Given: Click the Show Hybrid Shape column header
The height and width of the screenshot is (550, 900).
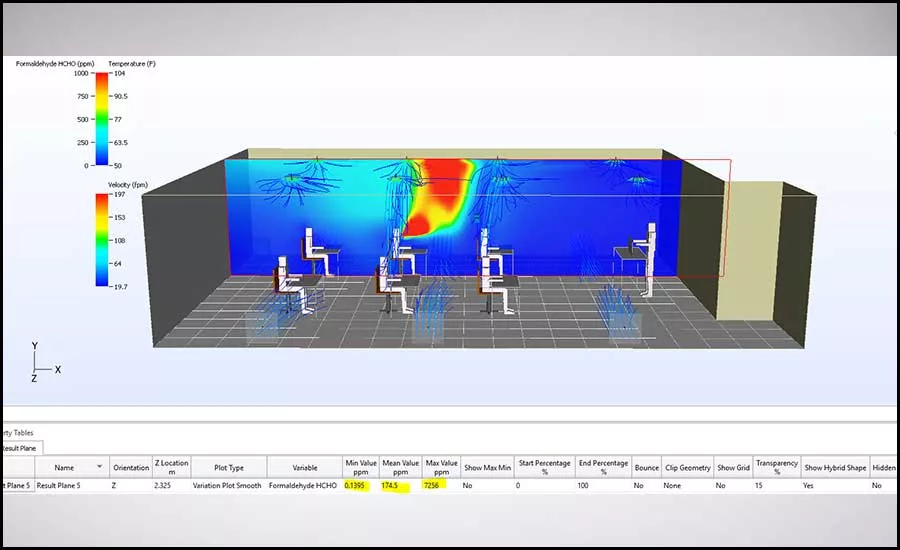Looking at the screenshot, I should click(835, 467).
